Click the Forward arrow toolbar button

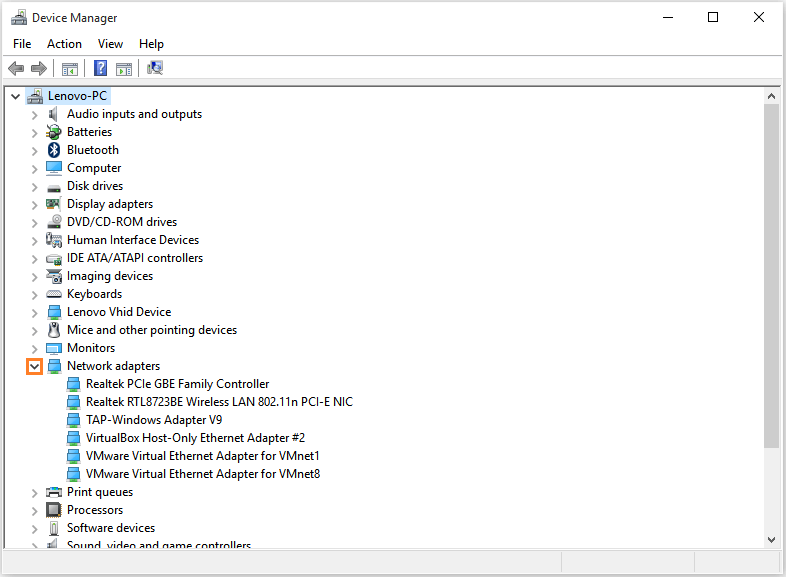click(39, 68)
